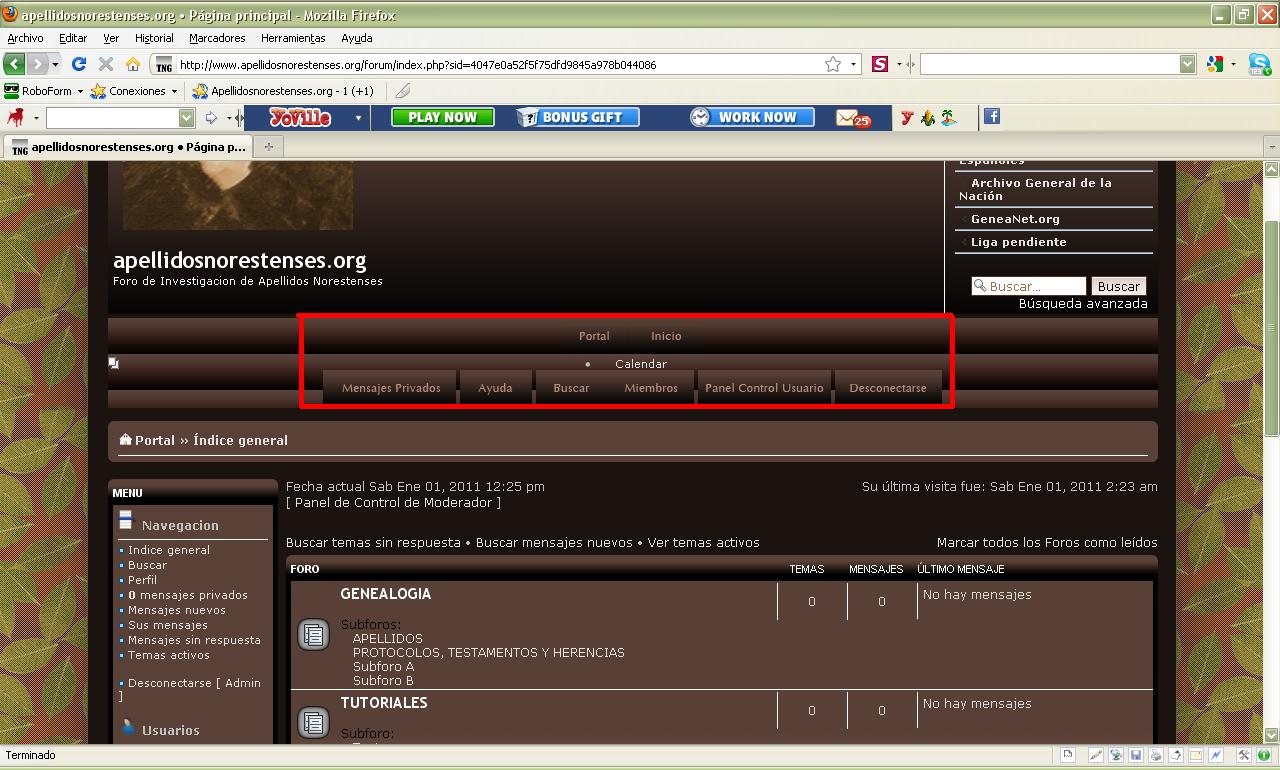Screen dimensions: 1280x770
Task: Open the Historial menu
Action: coord(154,38)
